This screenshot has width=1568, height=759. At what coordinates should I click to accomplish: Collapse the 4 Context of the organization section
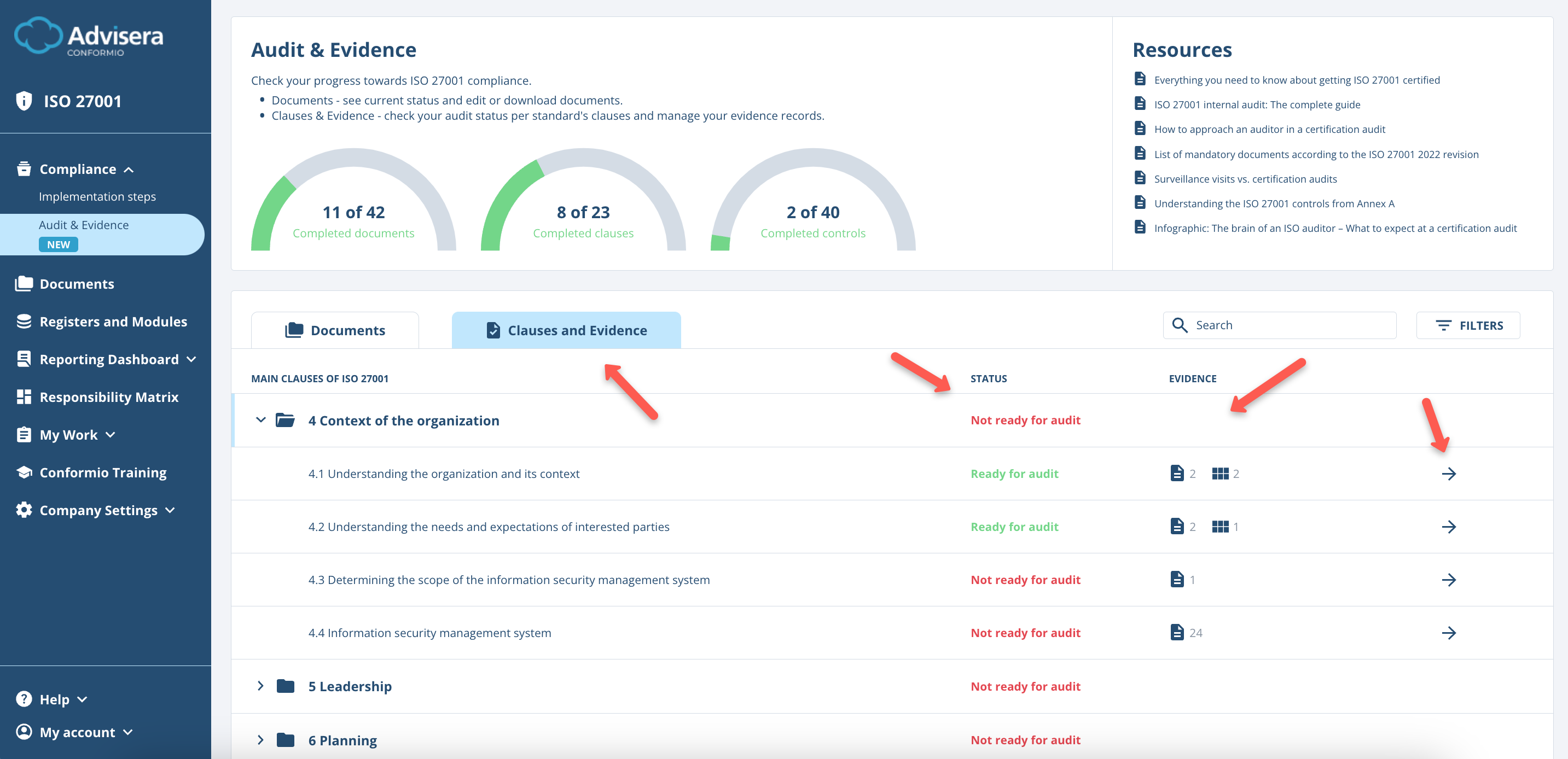pyautogui.click(x=260, y=419)
